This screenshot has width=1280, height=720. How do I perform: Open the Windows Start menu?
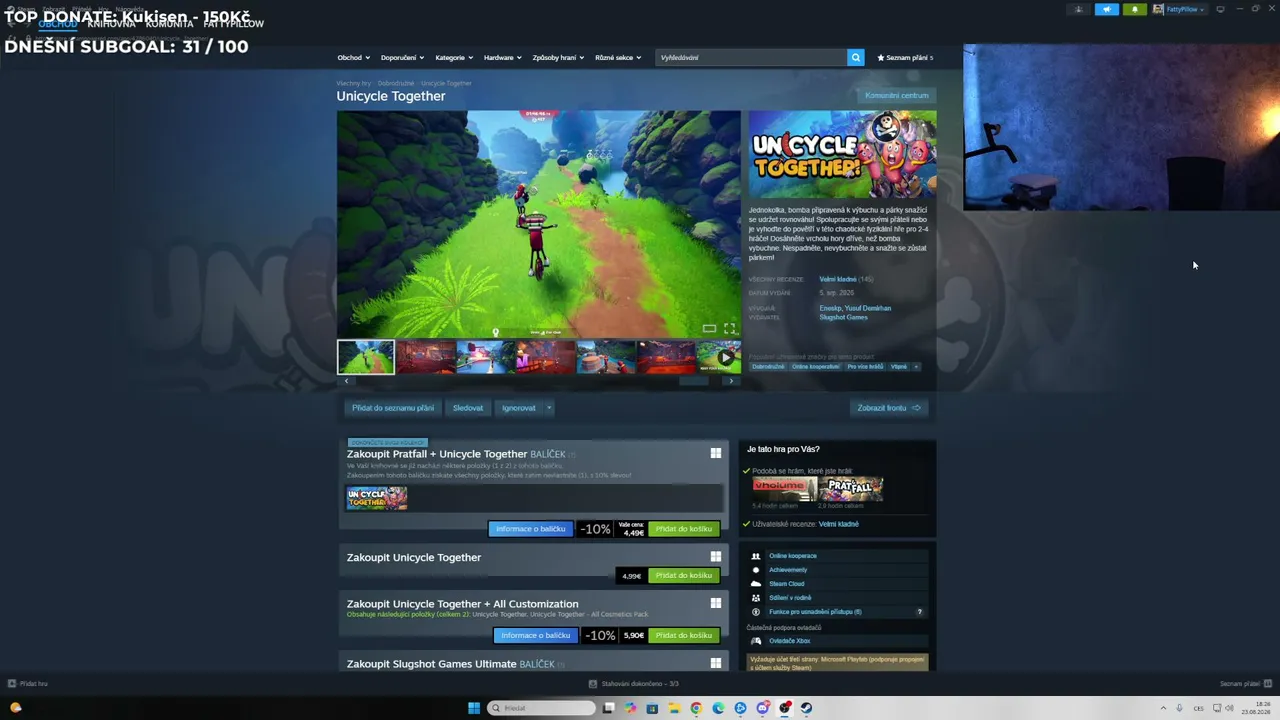click(474, 708)
